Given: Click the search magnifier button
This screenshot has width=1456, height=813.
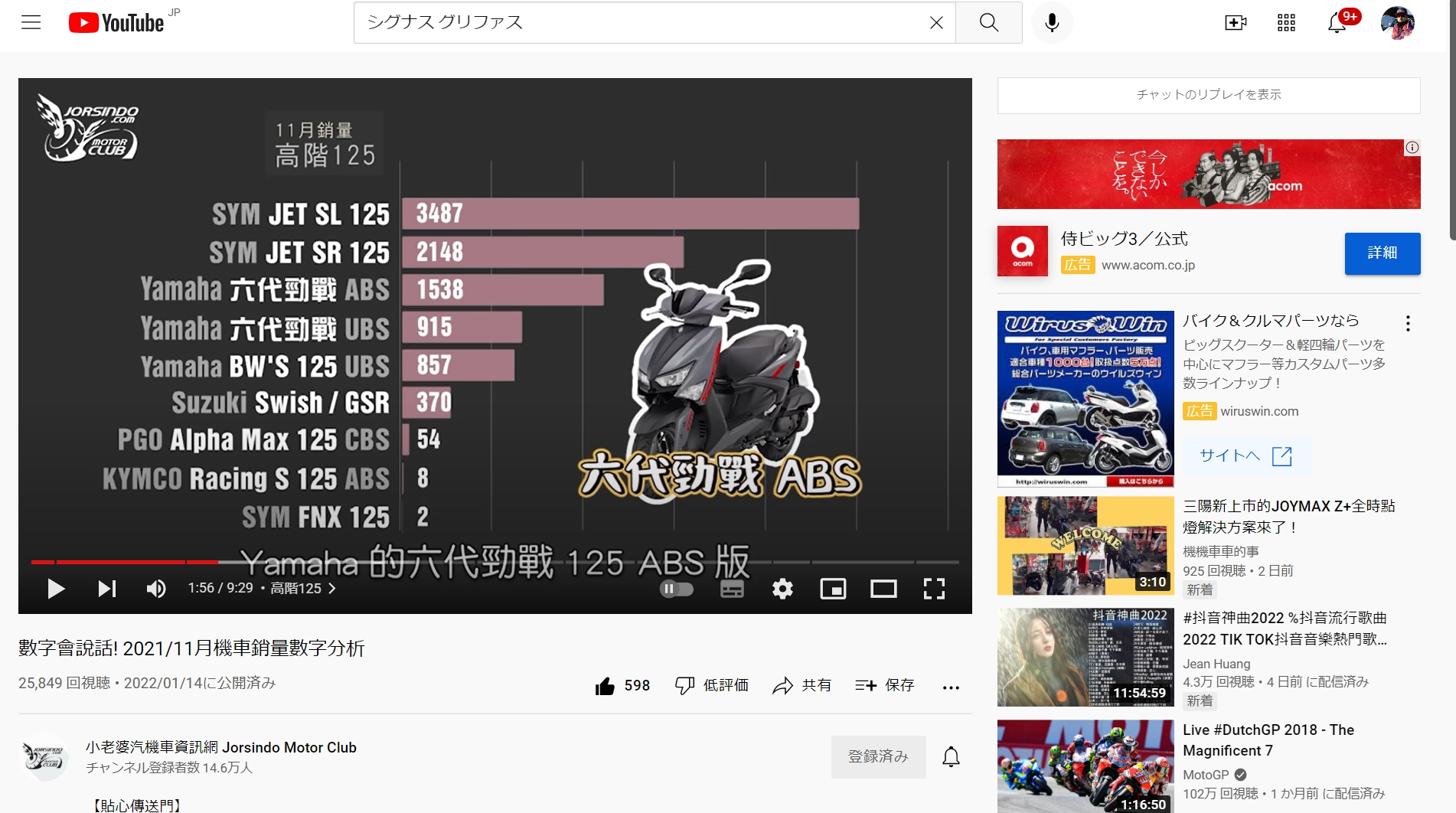Looking at the screenshot, I should [x=989, y=22].
